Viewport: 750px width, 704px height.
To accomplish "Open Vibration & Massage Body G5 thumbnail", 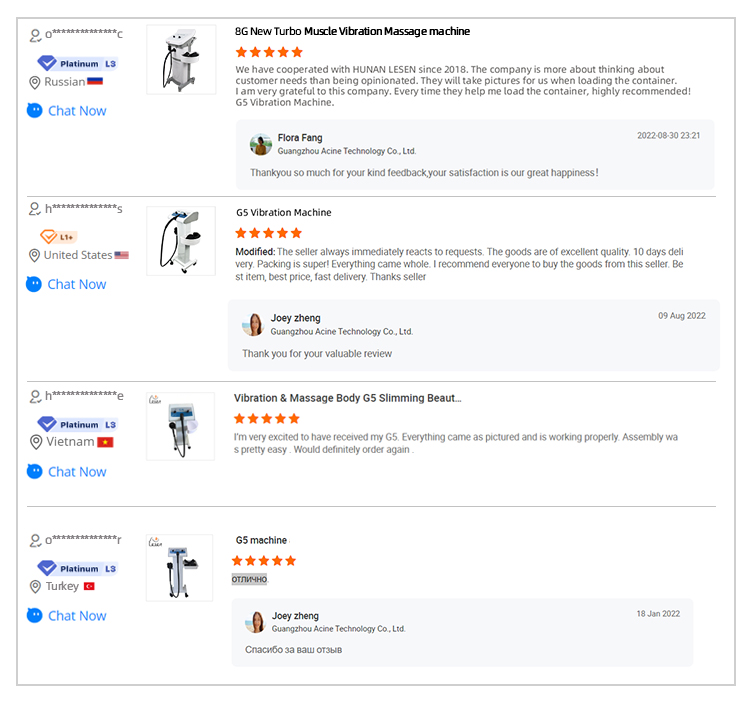I will click(181, 426).
